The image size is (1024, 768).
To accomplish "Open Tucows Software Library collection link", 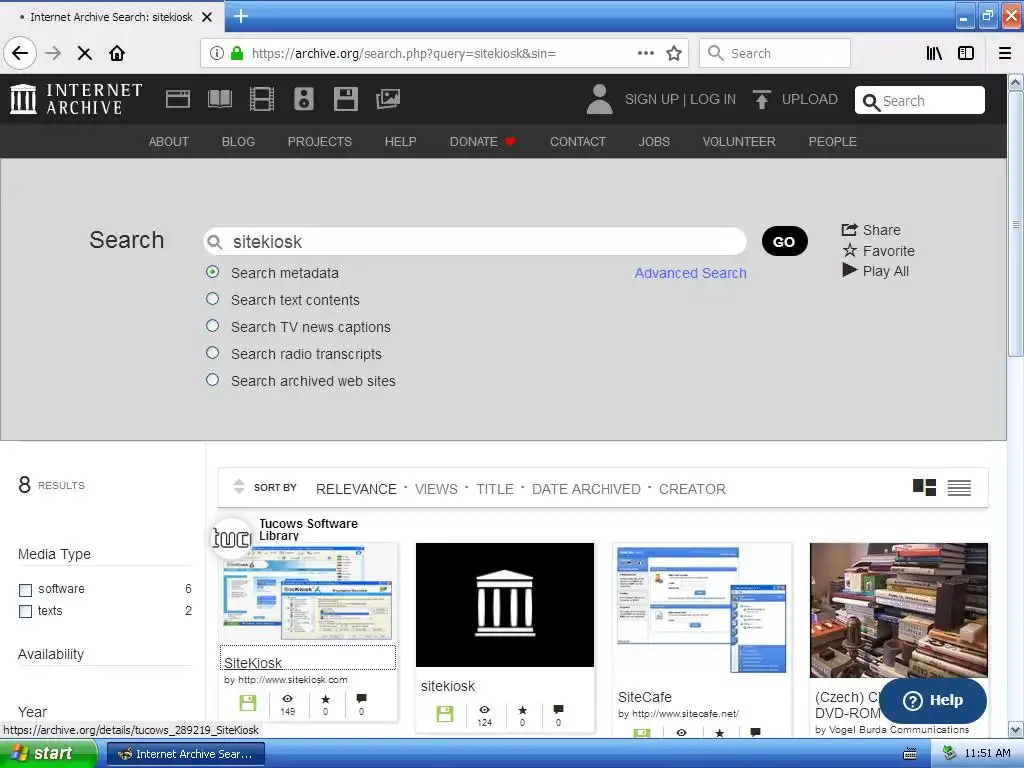I will tap(308, 530).
